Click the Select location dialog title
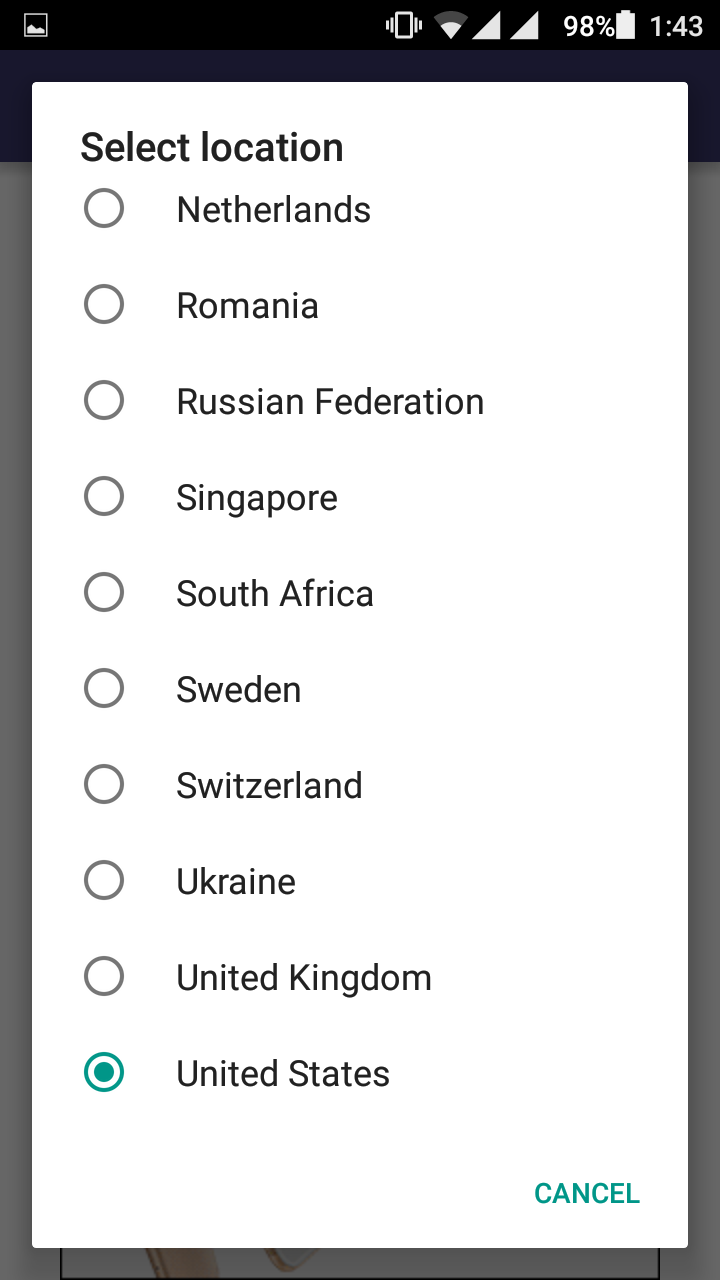The height and width of the screenshot is (1280, 720). pyautogui.click(x=212, y=148)
